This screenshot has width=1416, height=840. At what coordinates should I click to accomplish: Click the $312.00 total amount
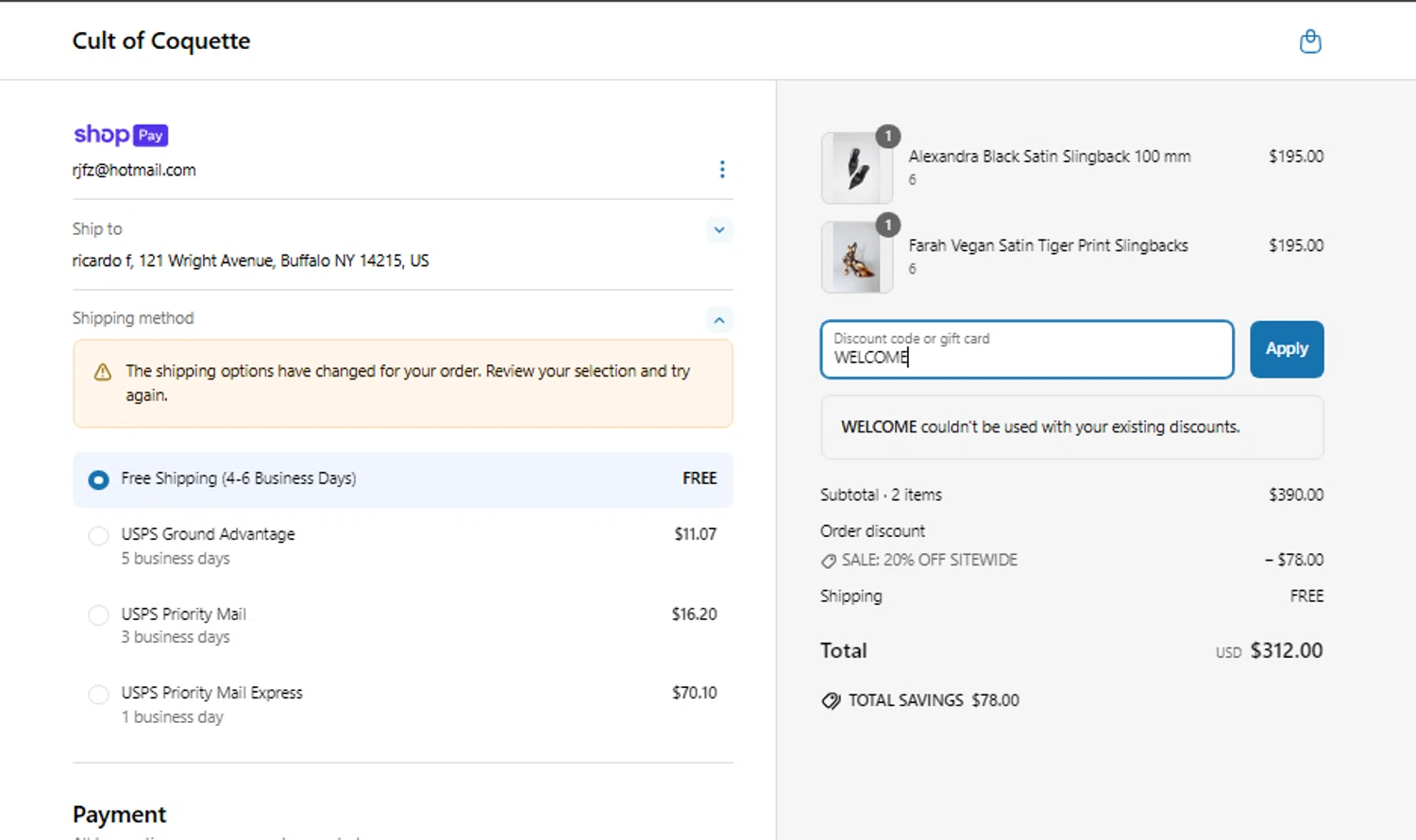1287,650
